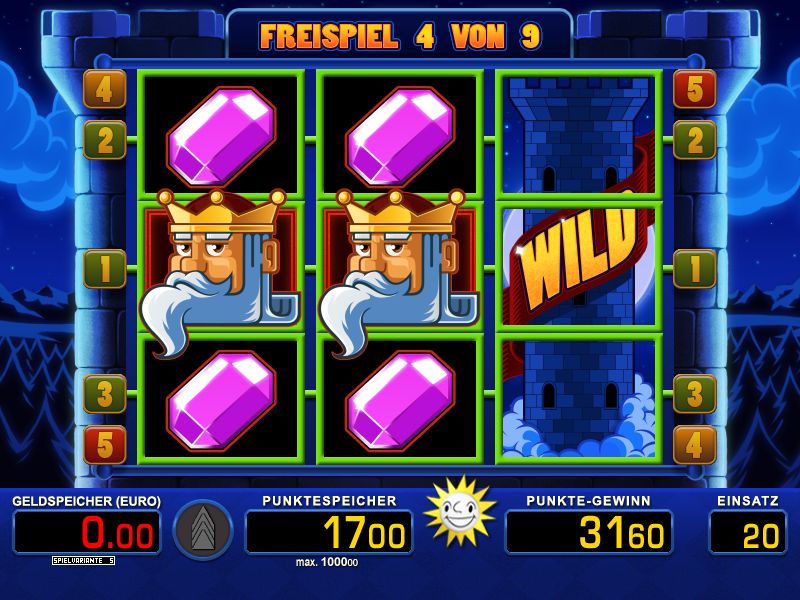Click the right orange payline 4 marker
Image resolution: width=800 pixels, height=600 pixels.
(x=694, y=445)
